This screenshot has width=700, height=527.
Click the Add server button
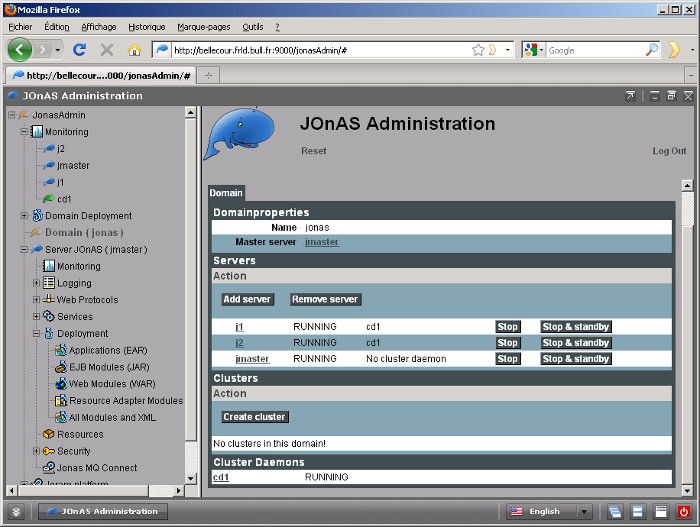click(x=247, y=299)
